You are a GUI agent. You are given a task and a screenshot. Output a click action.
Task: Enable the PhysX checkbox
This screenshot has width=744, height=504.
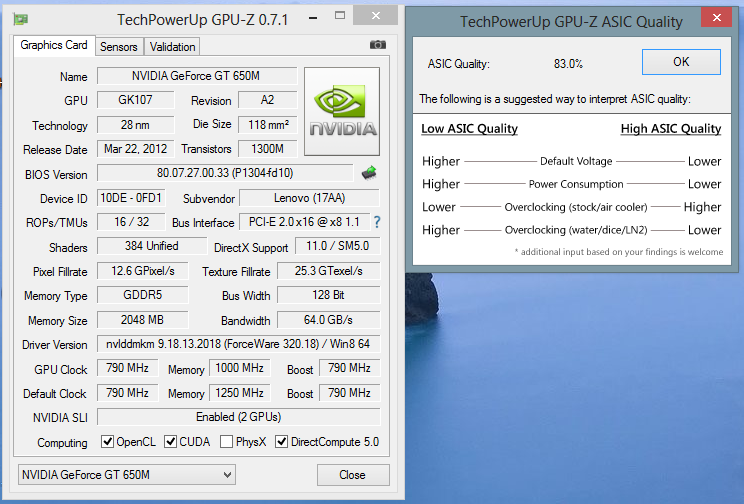pos(227,442)
